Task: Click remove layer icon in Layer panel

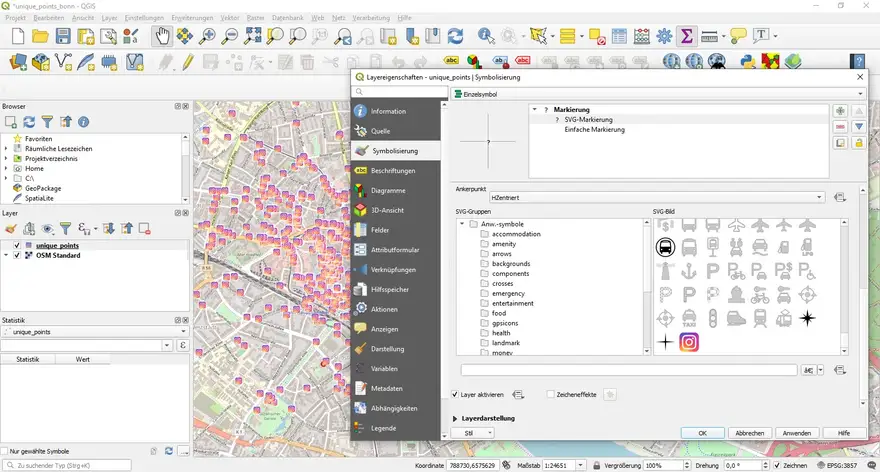Action: (x=144, y=228)
